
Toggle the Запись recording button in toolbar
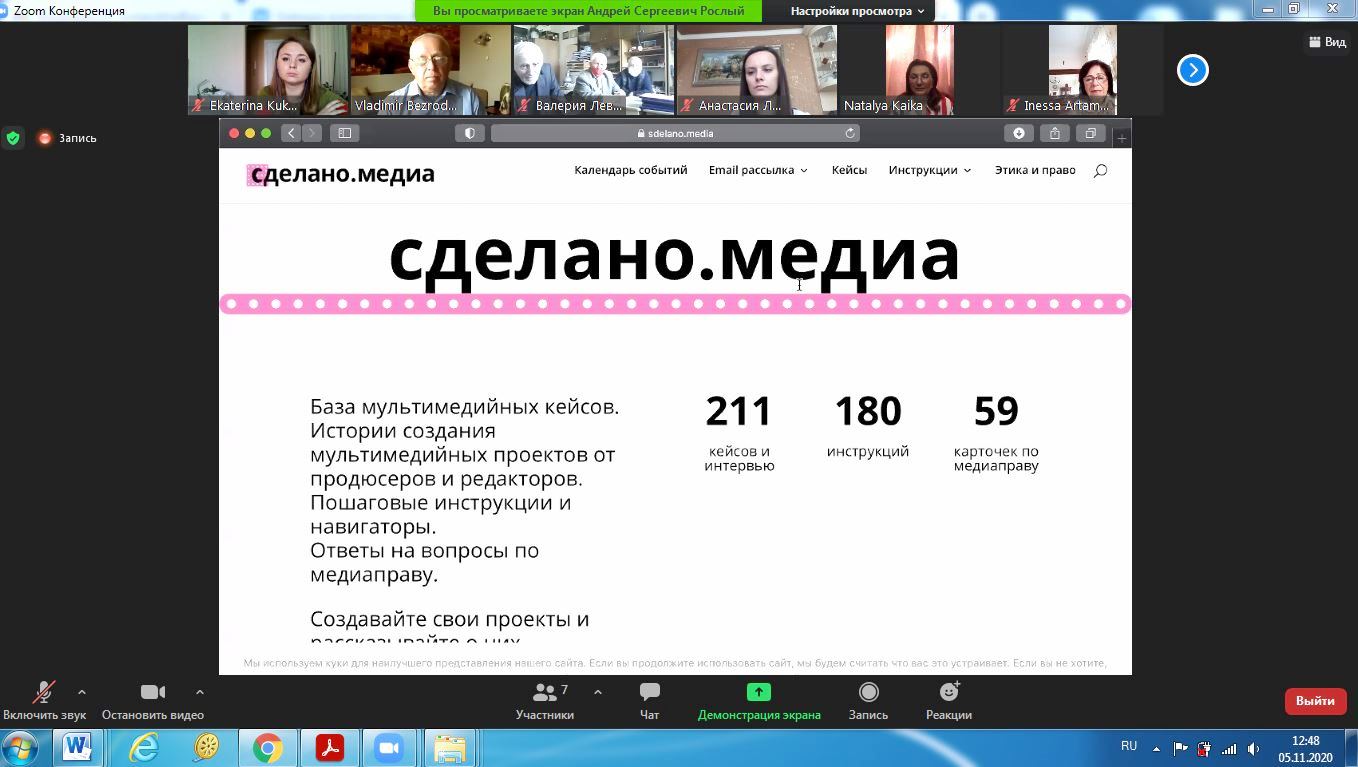[x=868, y=701]
